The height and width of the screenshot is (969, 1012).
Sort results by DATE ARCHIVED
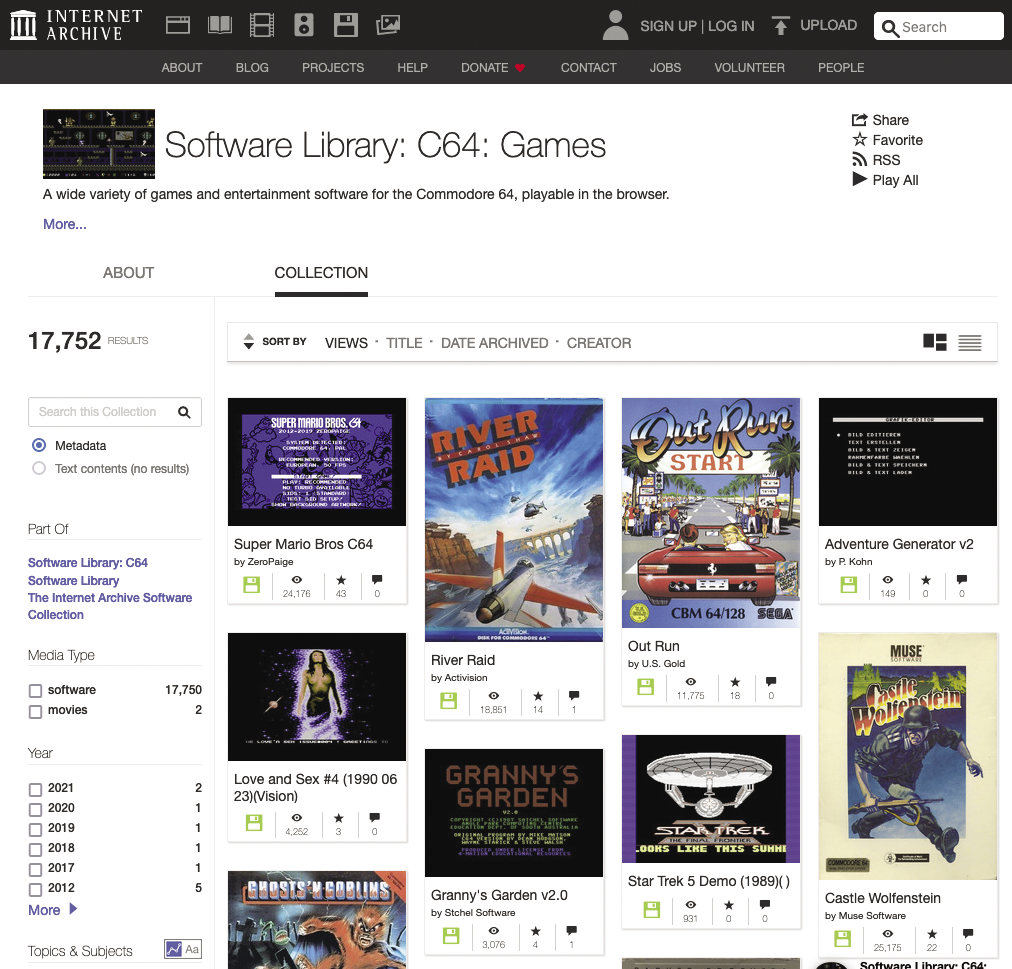[x=494, y=343]
